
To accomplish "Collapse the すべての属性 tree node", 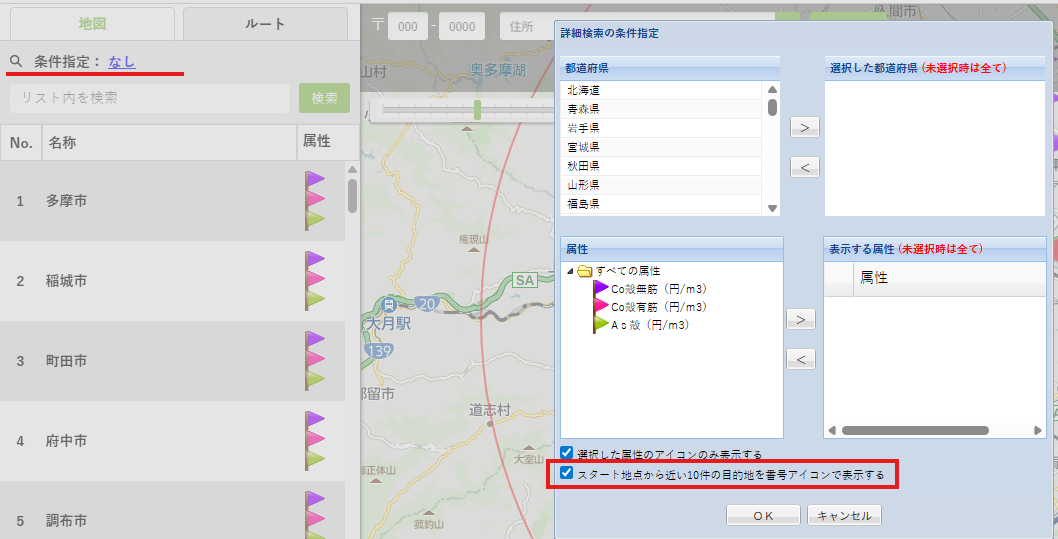I will pos(570,271).
